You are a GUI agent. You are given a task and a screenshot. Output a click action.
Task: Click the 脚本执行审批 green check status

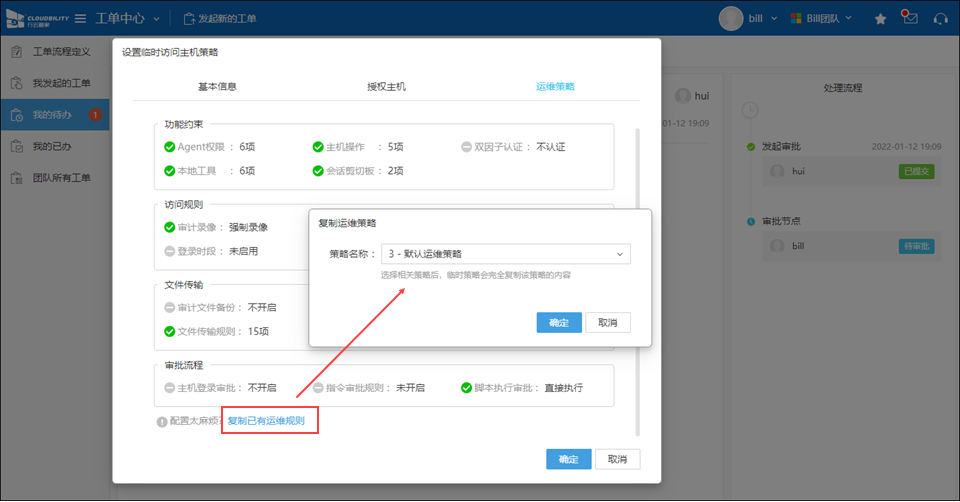coord(466,388)
